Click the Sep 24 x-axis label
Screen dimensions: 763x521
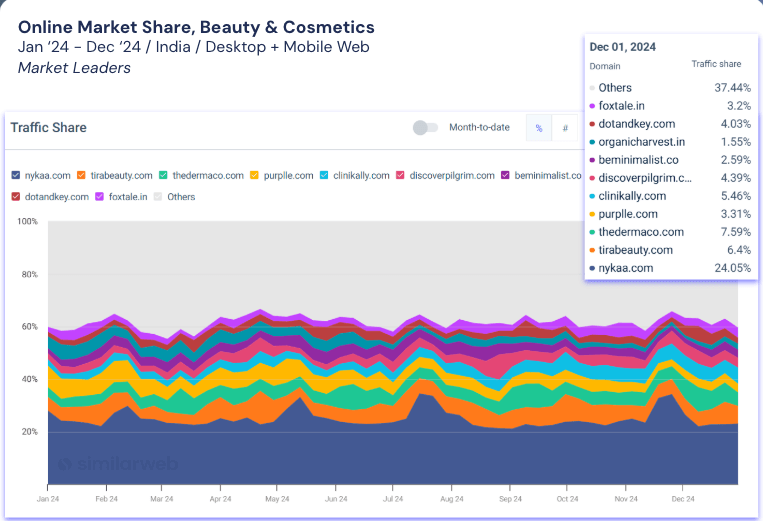510,499
